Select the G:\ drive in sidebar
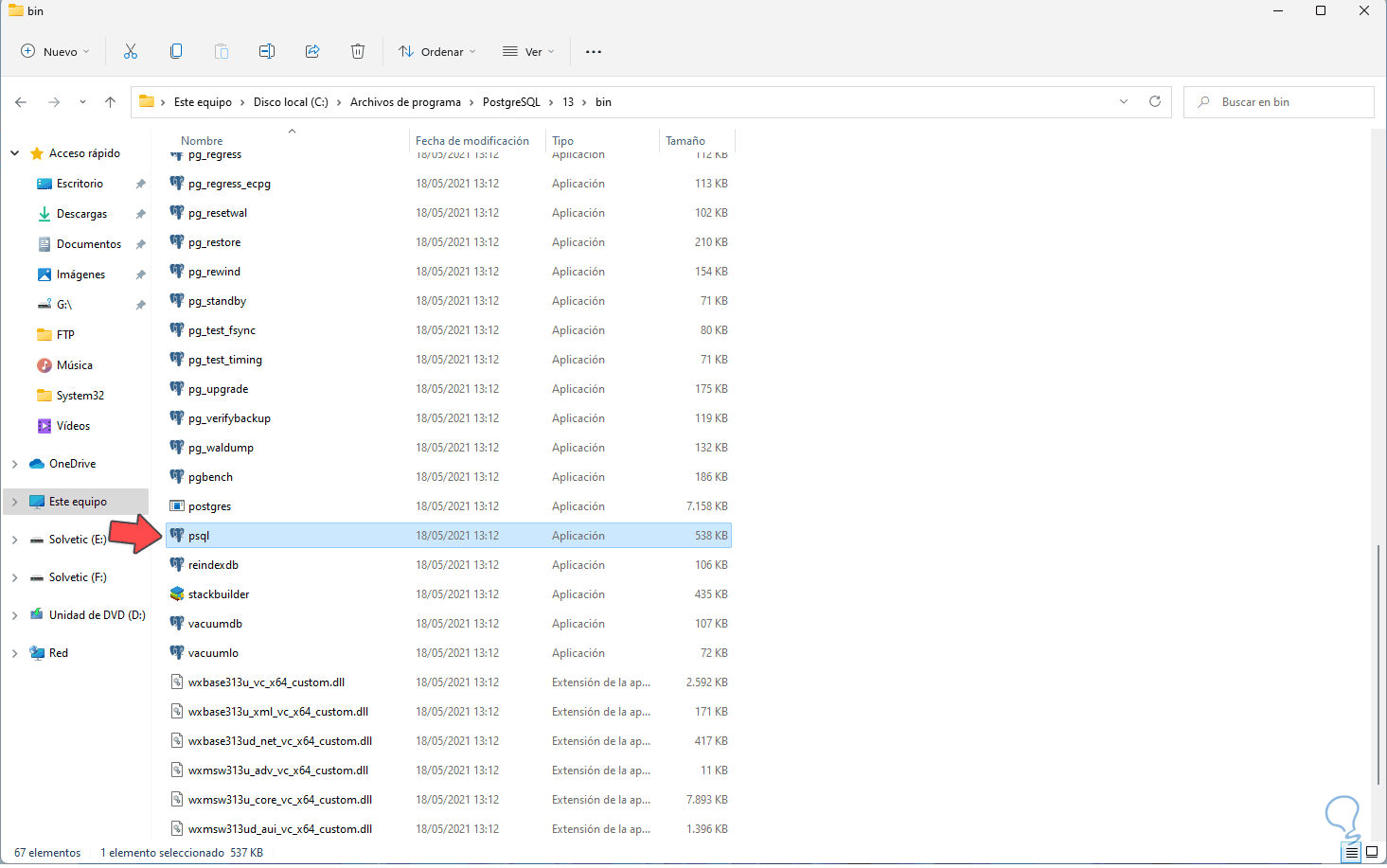1387x868 pixels. tap(64, 305)
